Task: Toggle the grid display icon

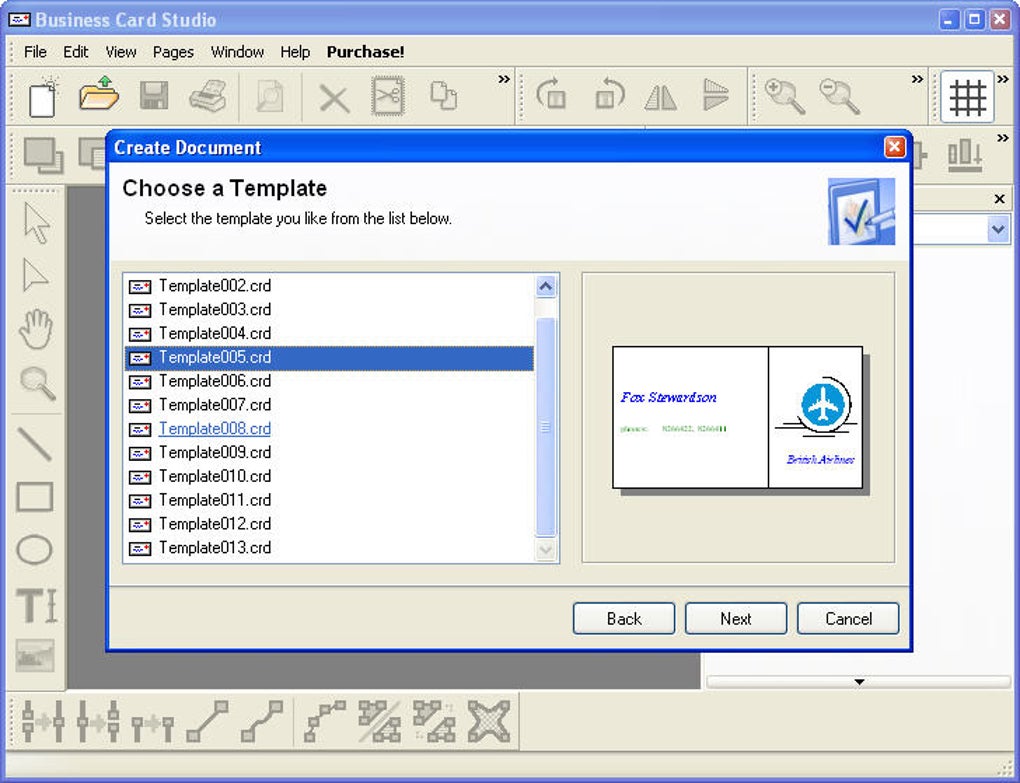Action: point(967,97)
